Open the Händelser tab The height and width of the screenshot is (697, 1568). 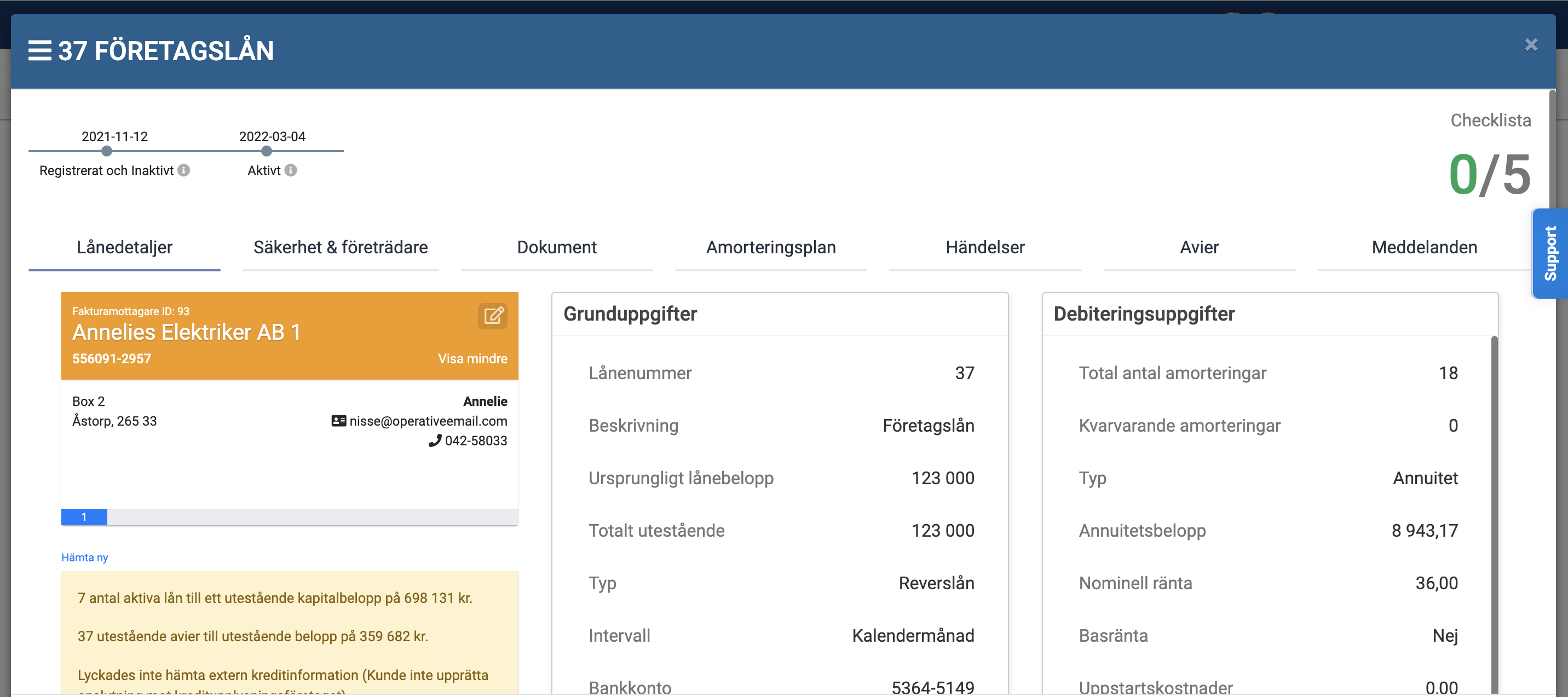click(x=985, y=247)
